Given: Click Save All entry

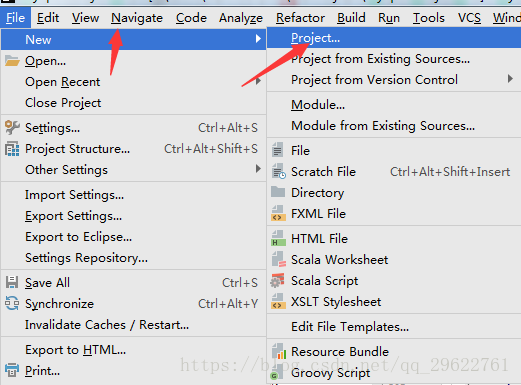Looking at the screenshot, I should [x=133, y=283].
